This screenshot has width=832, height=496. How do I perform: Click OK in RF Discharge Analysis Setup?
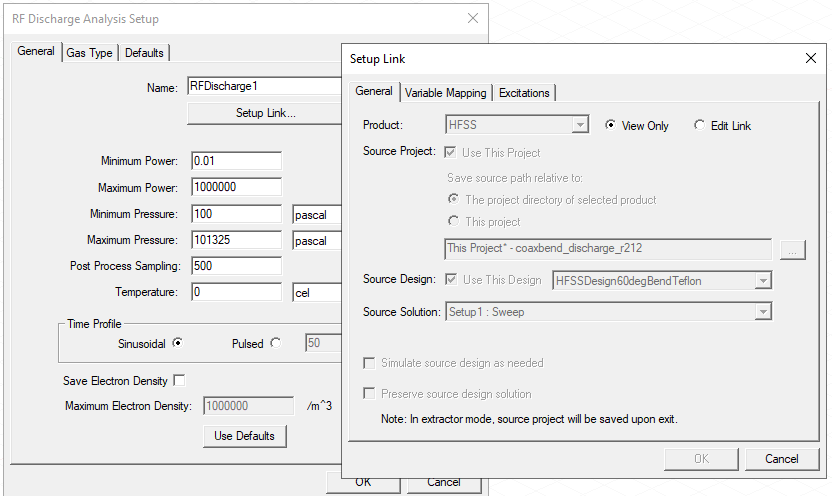pyautogui.click(x=363, y=482)
